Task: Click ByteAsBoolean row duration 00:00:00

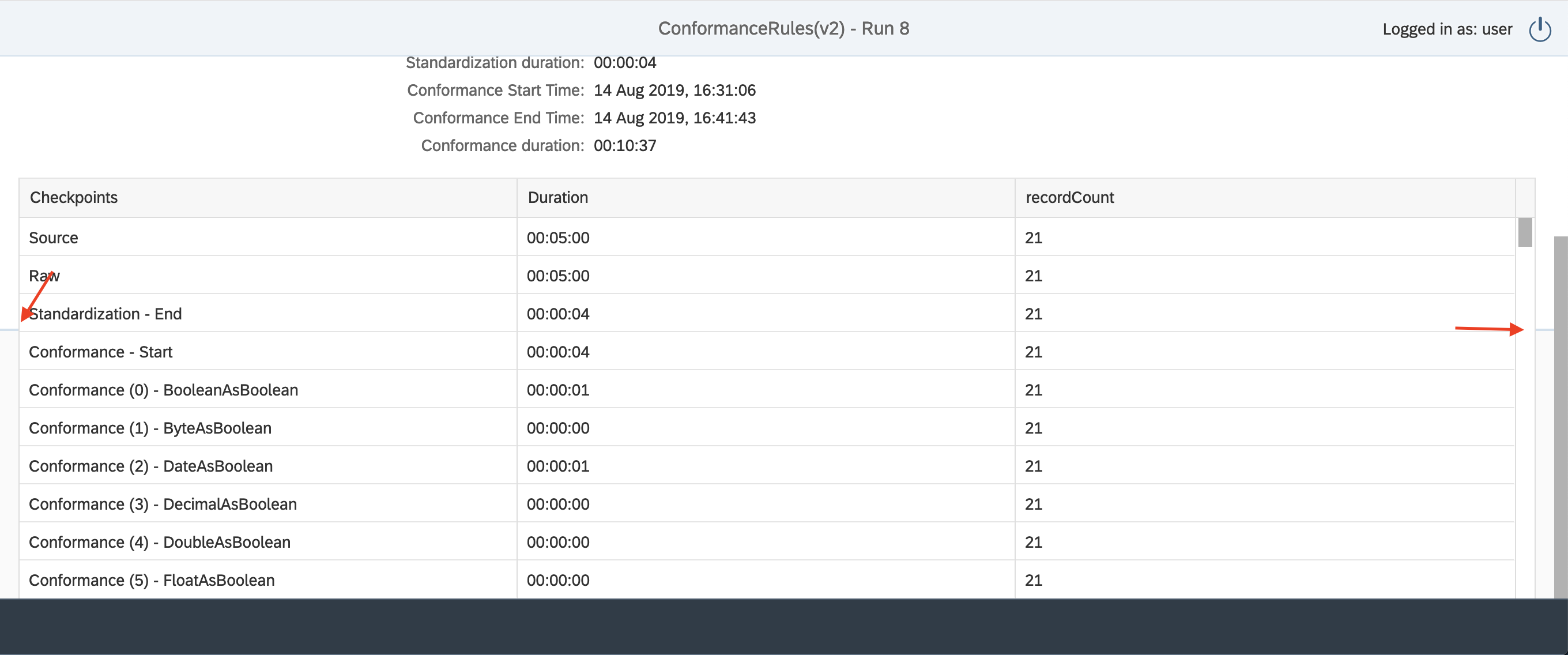Action: coord(558,428)
